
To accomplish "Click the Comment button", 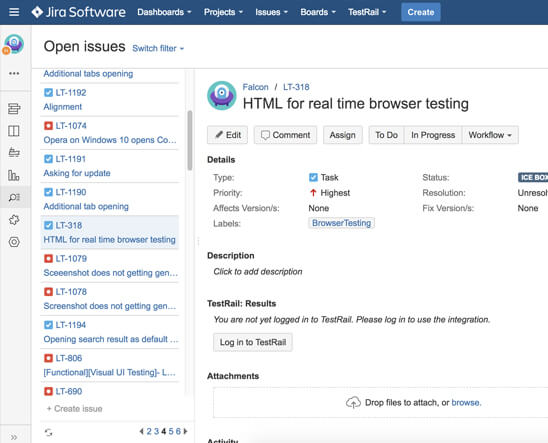I will [286, 135].
